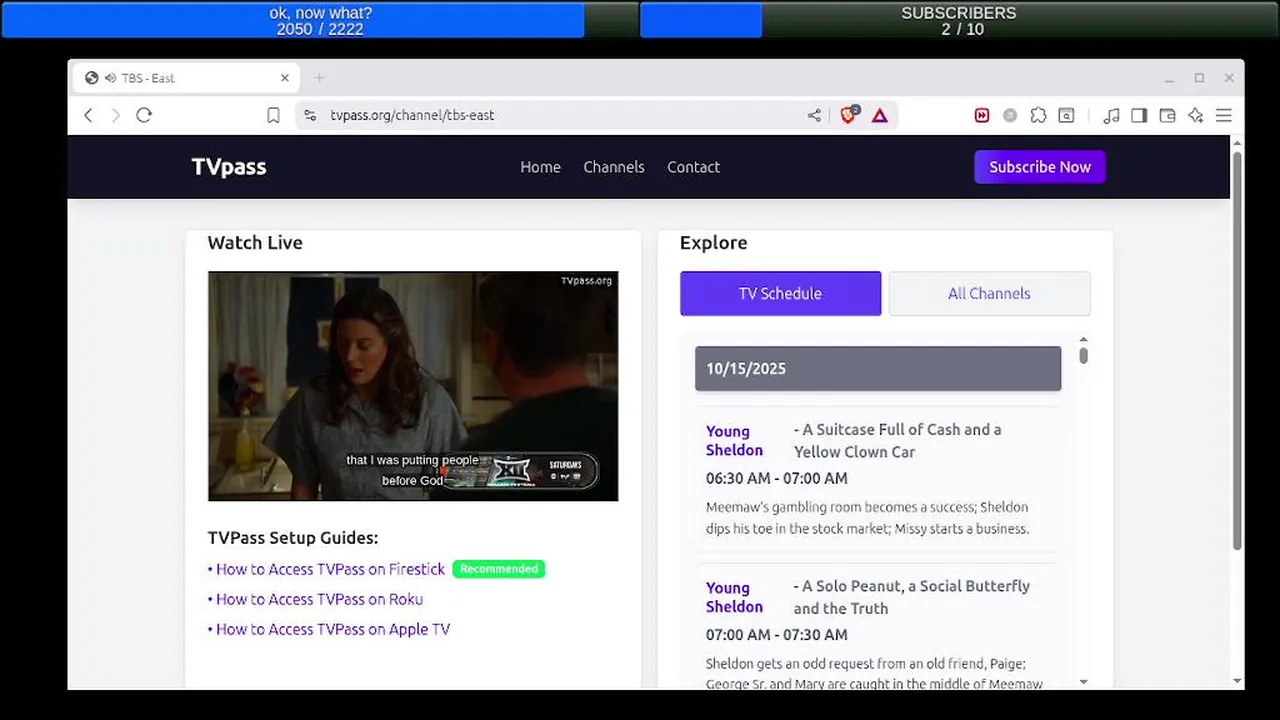Toggle the browser sidebar panel icon
This screenshot has width=1280, height=720.
(1139, 115)
